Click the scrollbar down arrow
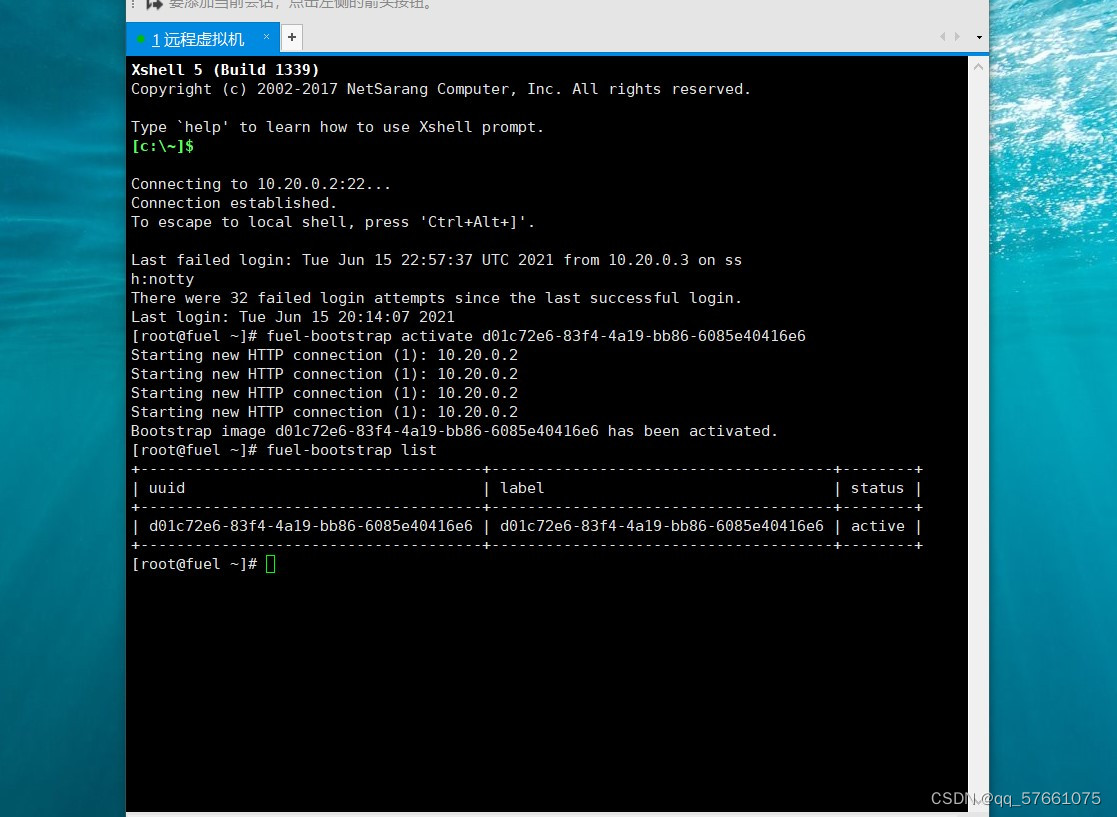Screen dimensions: 1117x817 [977, 810]
